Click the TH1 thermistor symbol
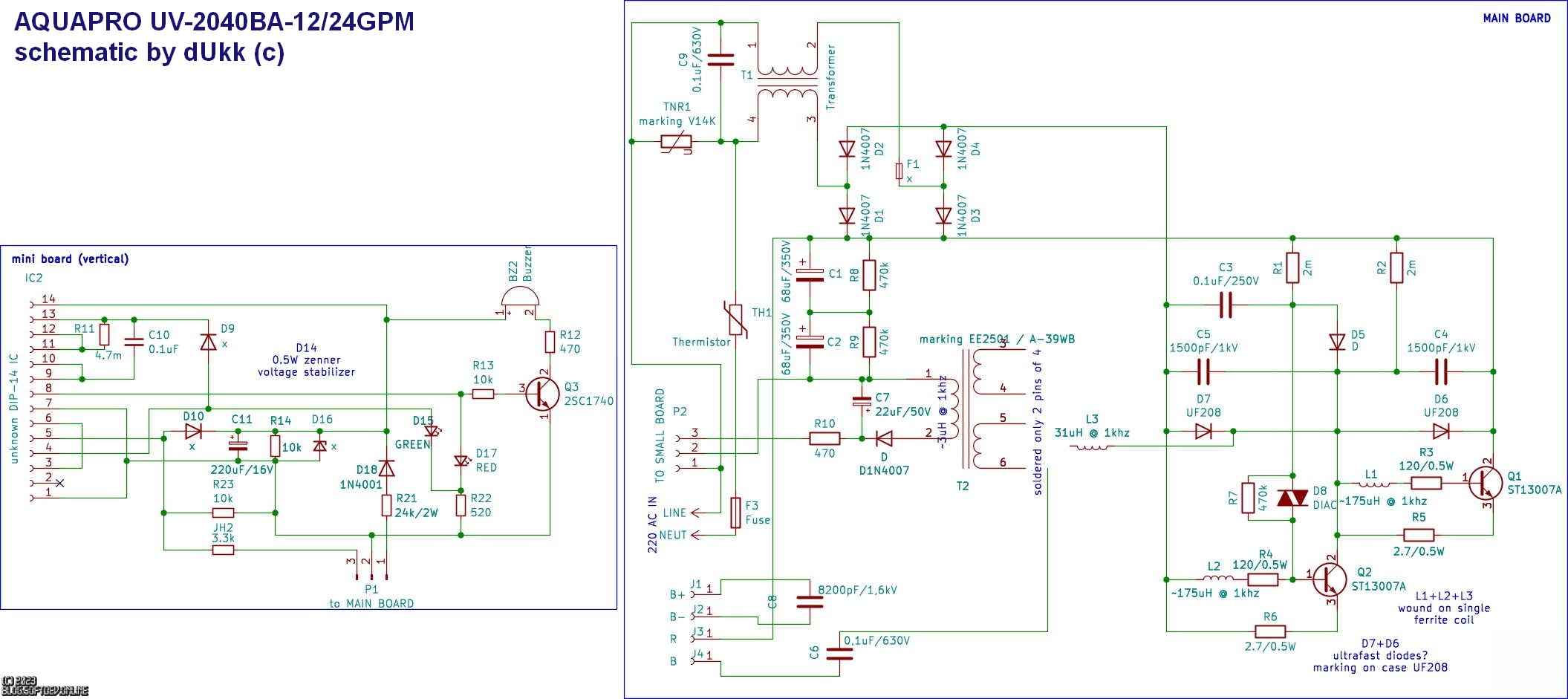1568x699 pixels. (x=735, y=319)
